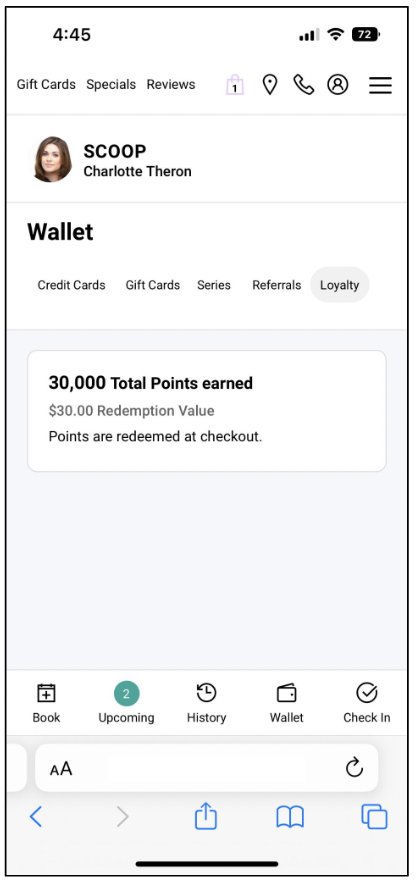Switch to the Credit Cards tab
Screen dimensions: 416x886
click(71, 285)
